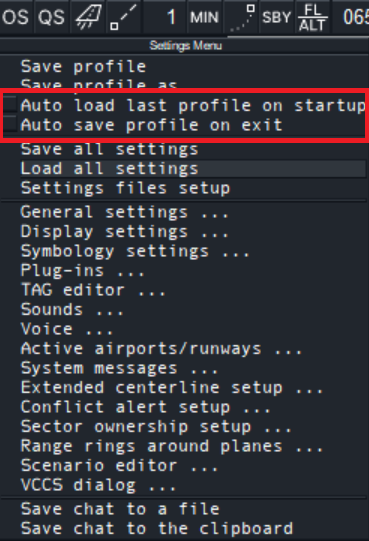
Task: Open the TAG editor
Action: coord(93,290)
